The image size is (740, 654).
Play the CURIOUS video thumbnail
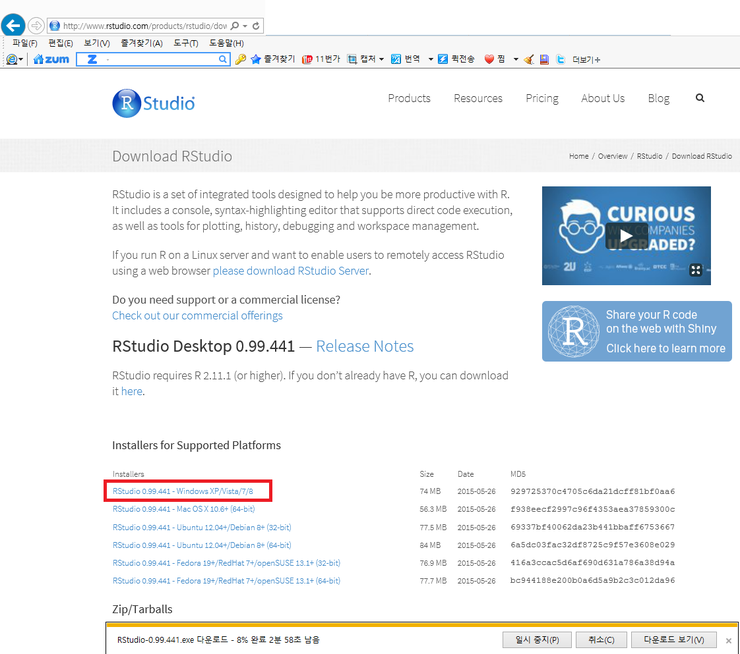coord(625,236)
